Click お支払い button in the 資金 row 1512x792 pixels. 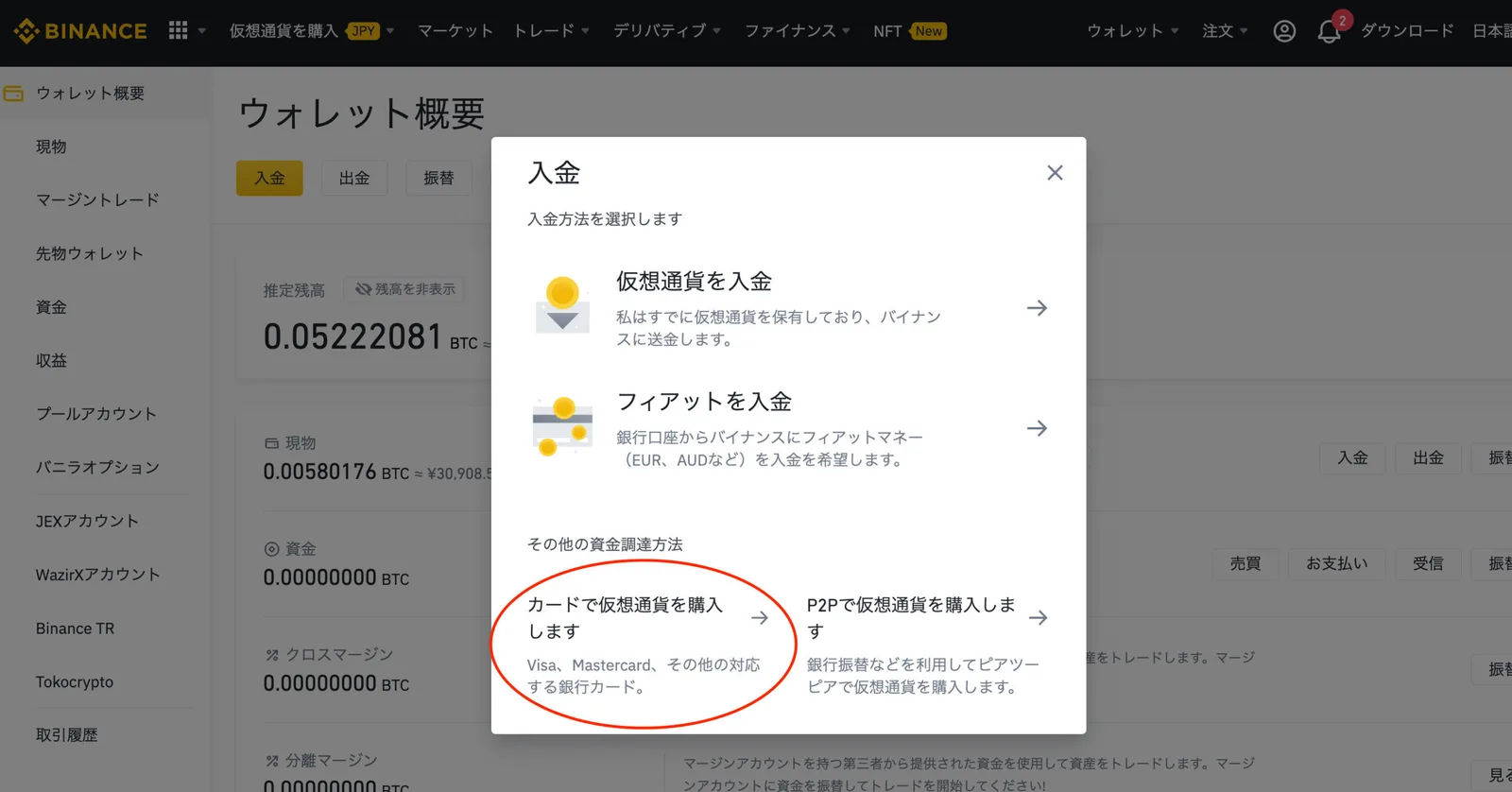tap(1337, 563)
